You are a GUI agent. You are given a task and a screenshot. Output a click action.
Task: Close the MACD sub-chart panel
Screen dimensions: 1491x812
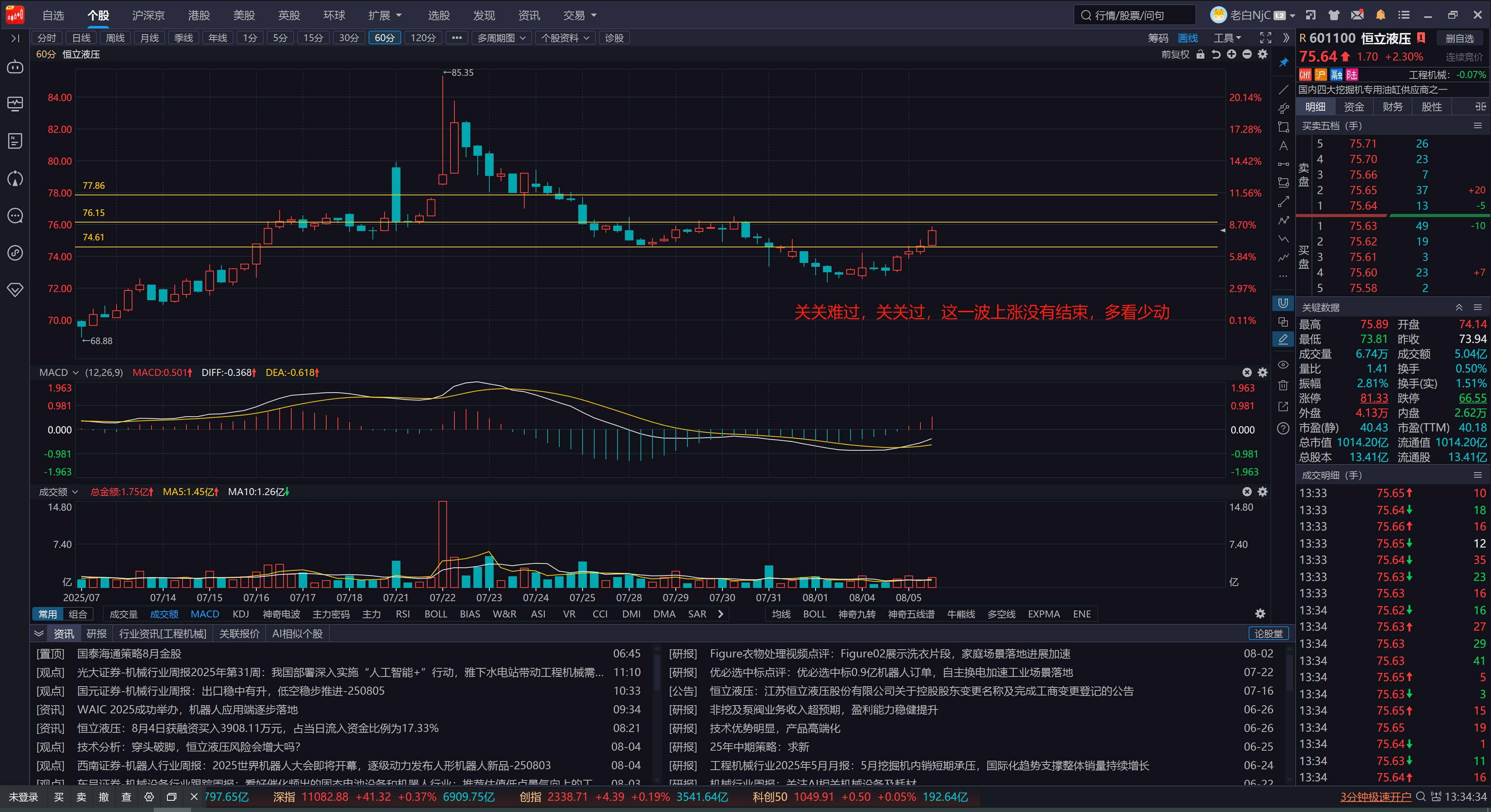(x=1247, y=373)
